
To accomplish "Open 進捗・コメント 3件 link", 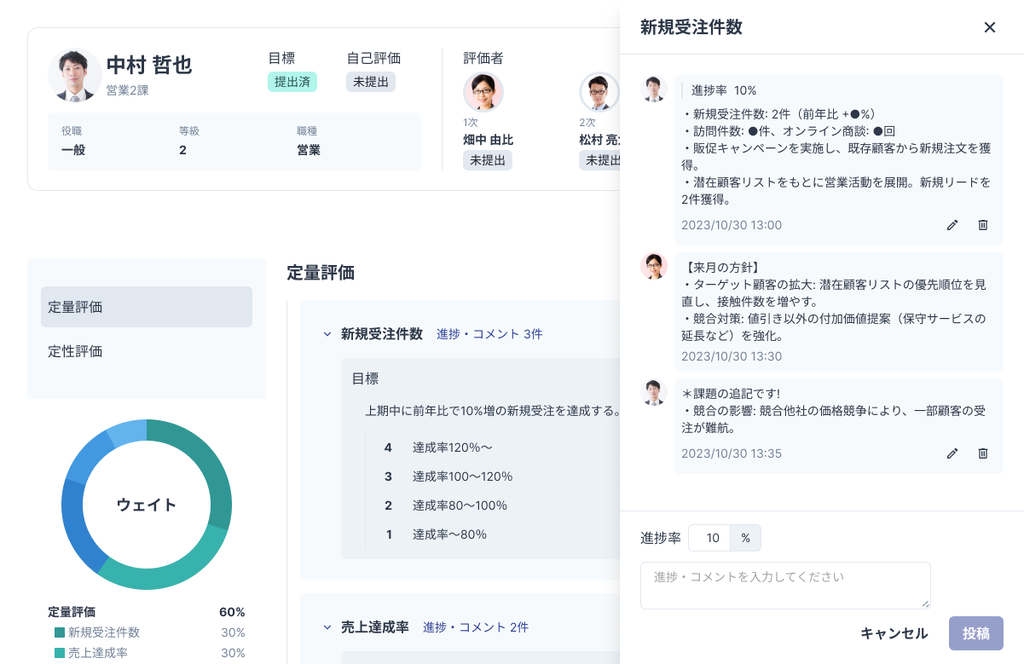I will [489, 334].
